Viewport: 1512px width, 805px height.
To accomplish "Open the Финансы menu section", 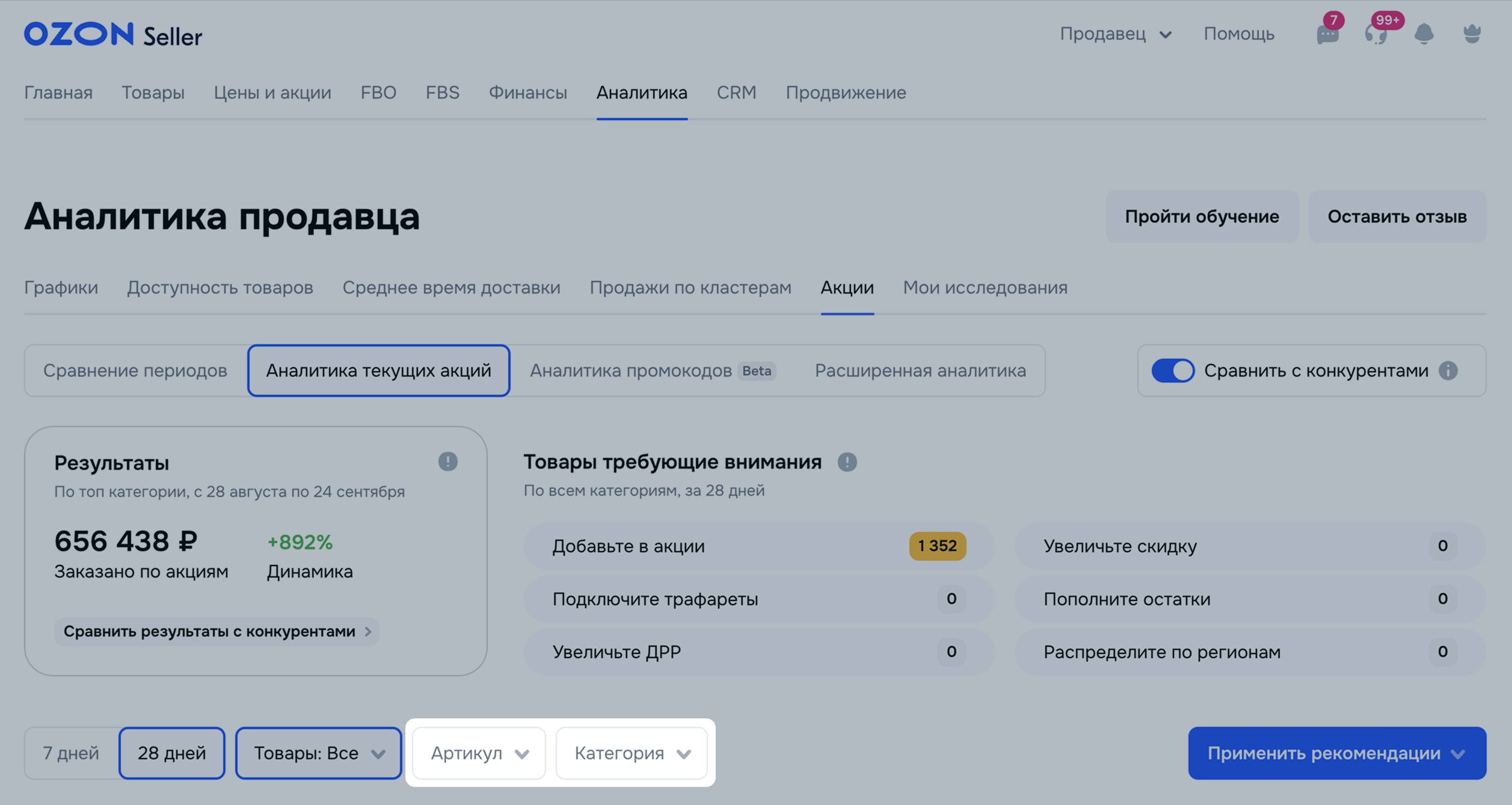I will click(x=527, y=93).
